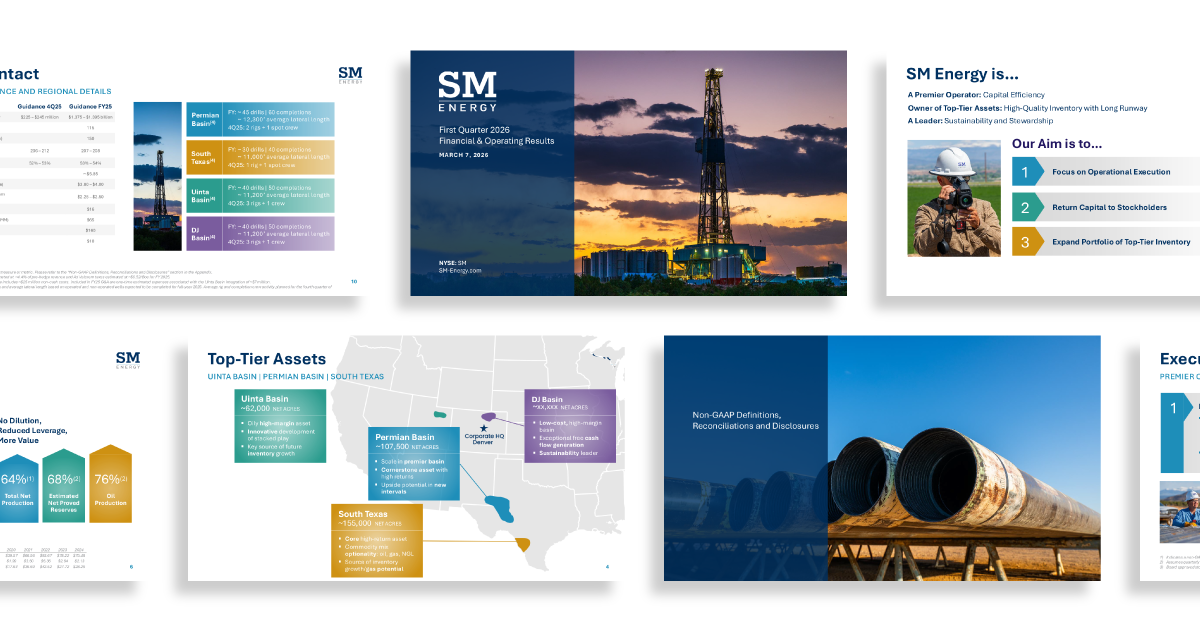Viewport: 1200px width, 640px height.
Task: Click the "~62,000 NET ACRES" text in Uinta callout
Action: 269,409
